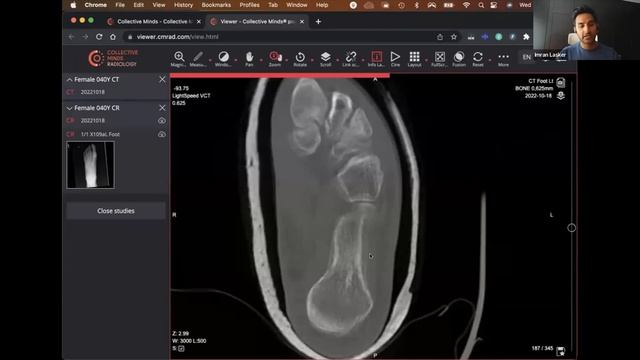Click the Close studies button
The image size is (640, 360).
pyautogui.click(x=116, y=211)
